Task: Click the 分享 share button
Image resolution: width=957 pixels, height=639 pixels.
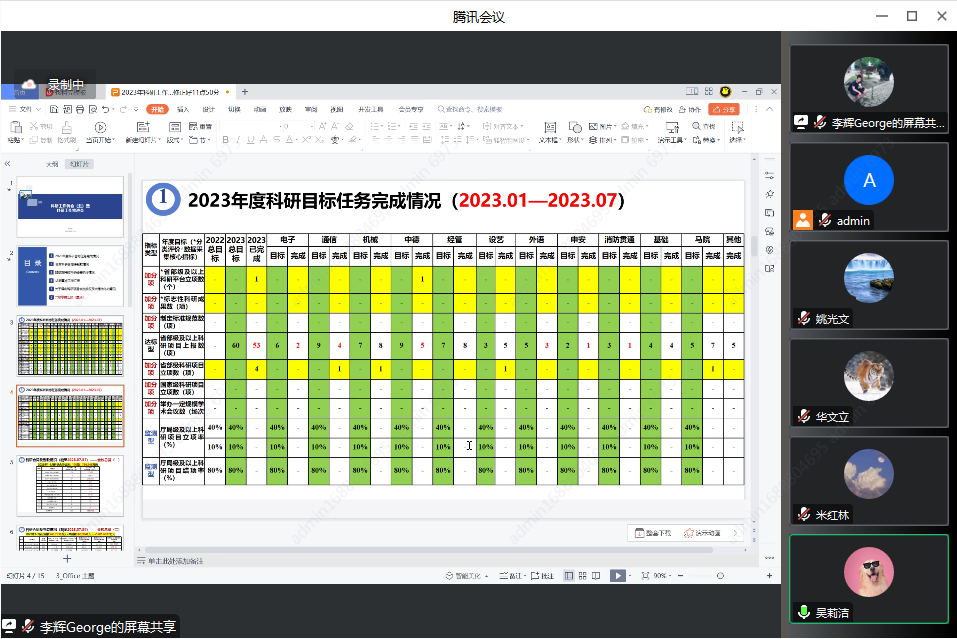Action: point(723,109)
